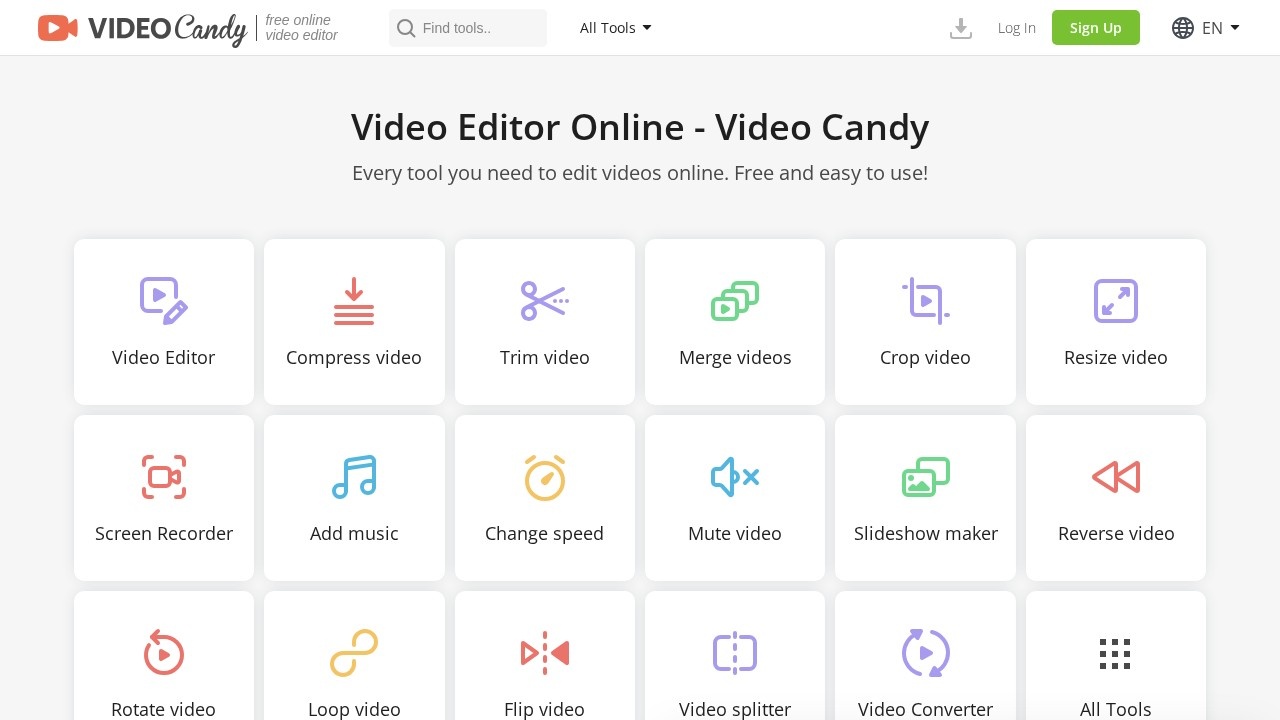Select the Rotate video icon

pyautogui.click(x=164, y=653)
